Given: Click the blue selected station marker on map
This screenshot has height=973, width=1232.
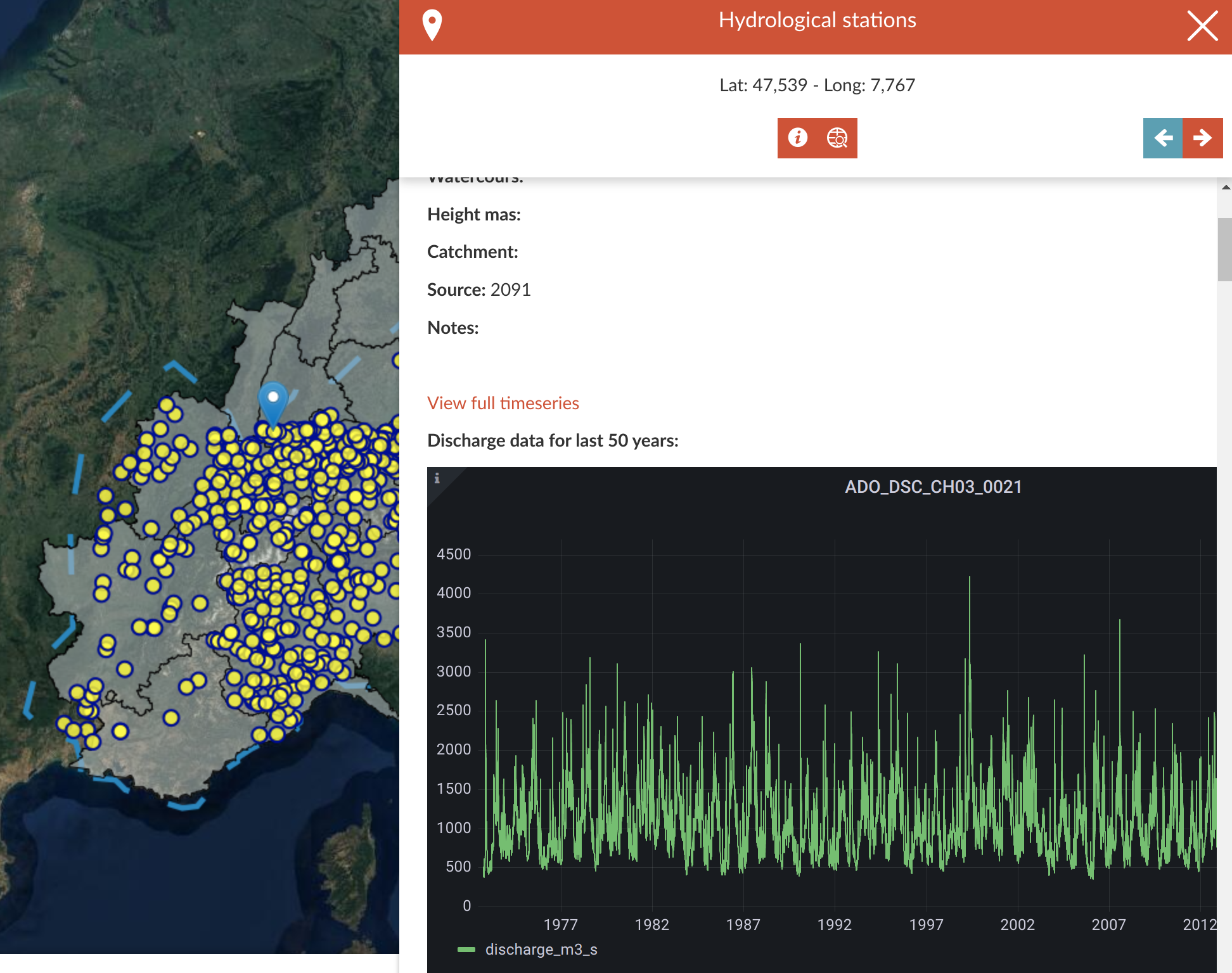Looking at the screenshot, I should (x=273, y=403).
